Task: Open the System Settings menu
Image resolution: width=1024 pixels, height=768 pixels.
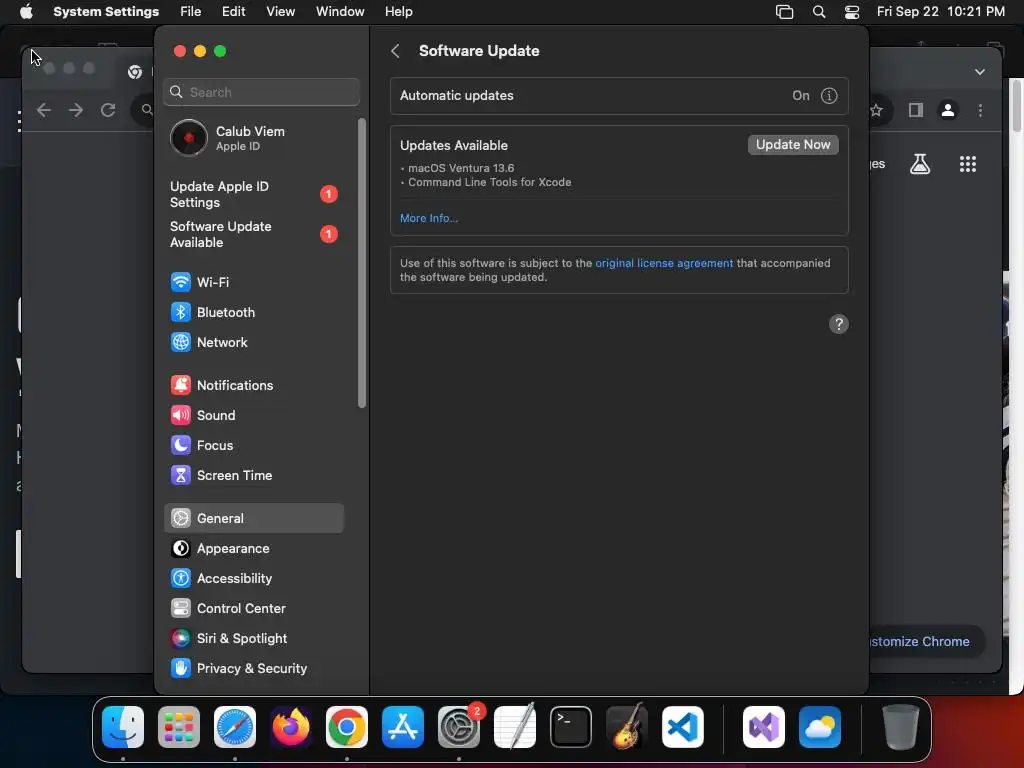Action: point(106,12)
